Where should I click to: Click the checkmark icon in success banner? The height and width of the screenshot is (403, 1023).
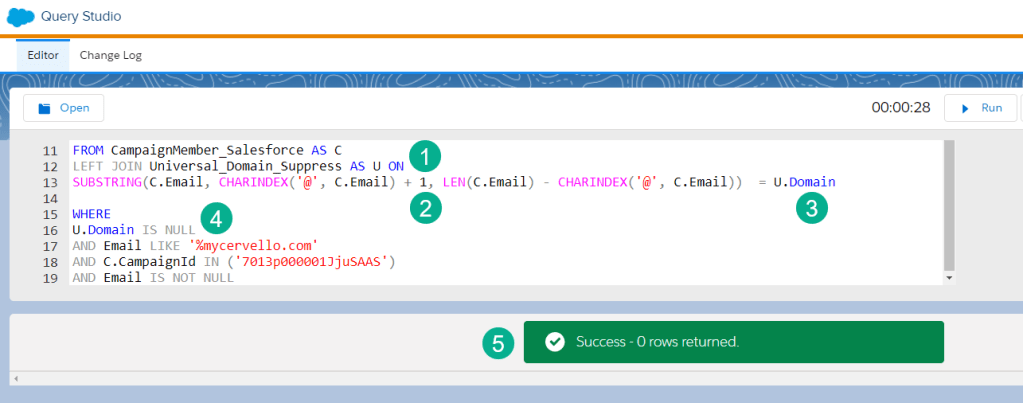click(x=554, y=342)
